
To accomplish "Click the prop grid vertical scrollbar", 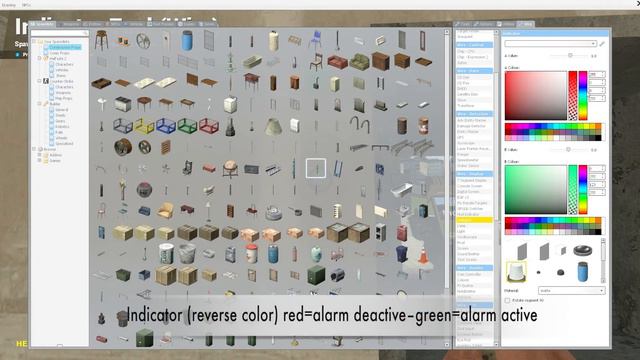I will point(447,187).
